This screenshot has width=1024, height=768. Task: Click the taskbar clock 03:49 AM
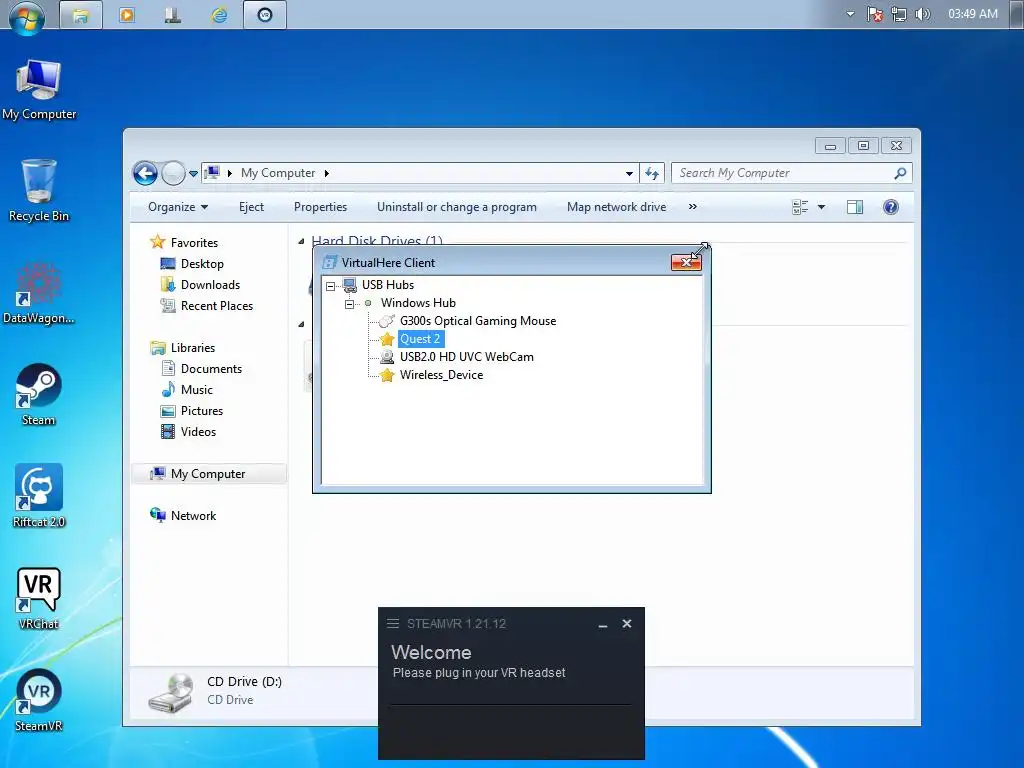[973, 14]
